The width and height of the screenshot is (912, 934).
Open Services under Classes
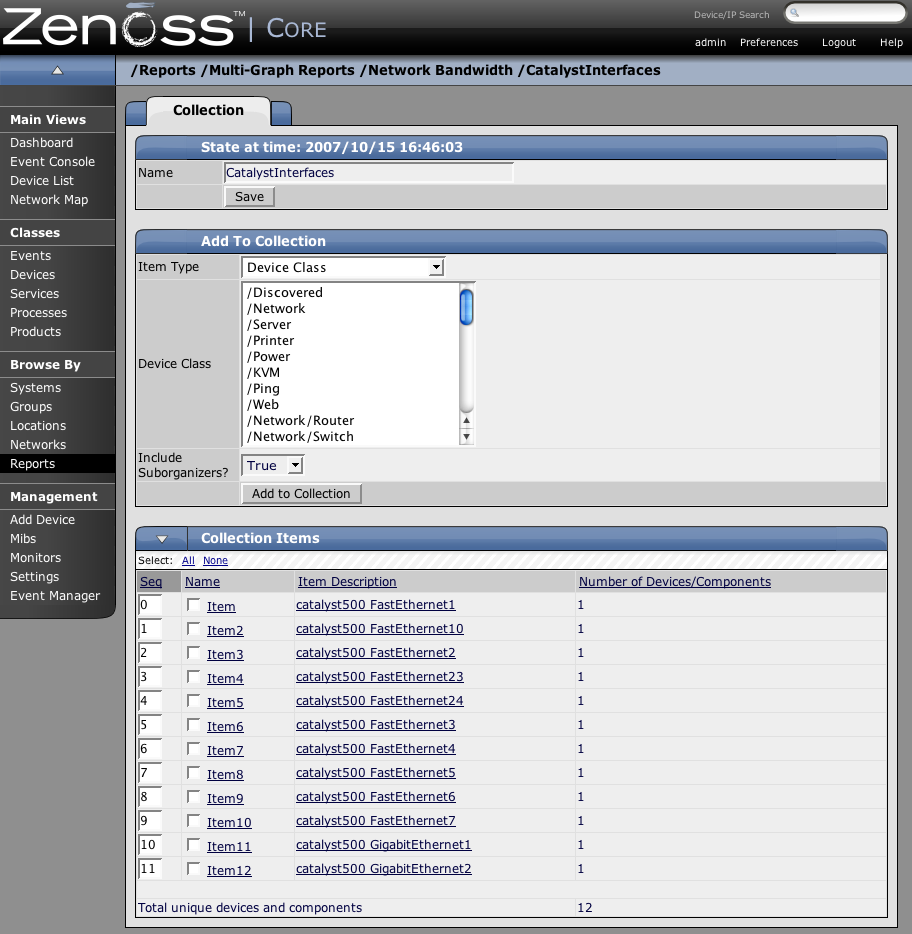pos(35,294)
